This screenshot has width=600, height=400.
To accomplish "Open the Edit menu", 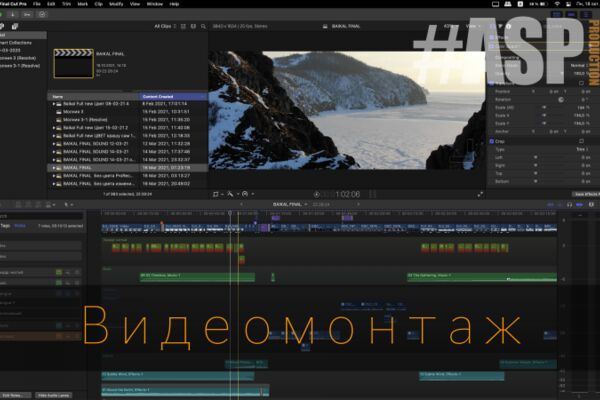I will click(51, 4).
